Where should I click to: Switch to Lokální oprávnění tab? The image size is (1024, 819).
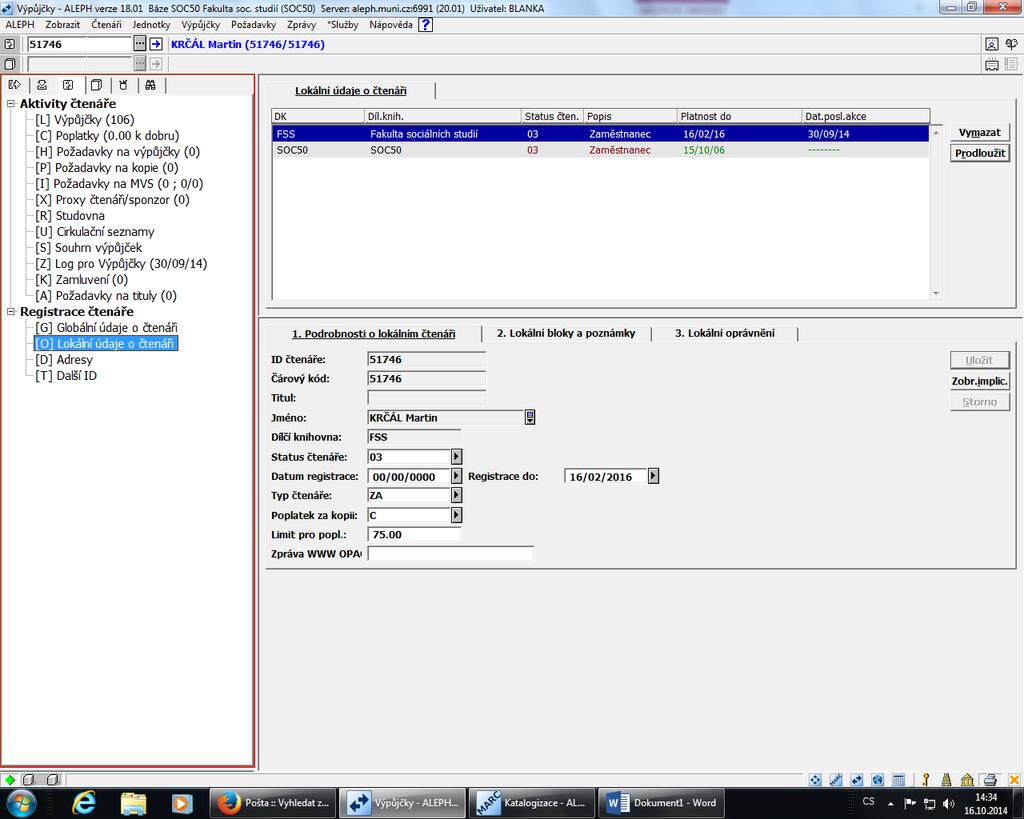[724, 333]
